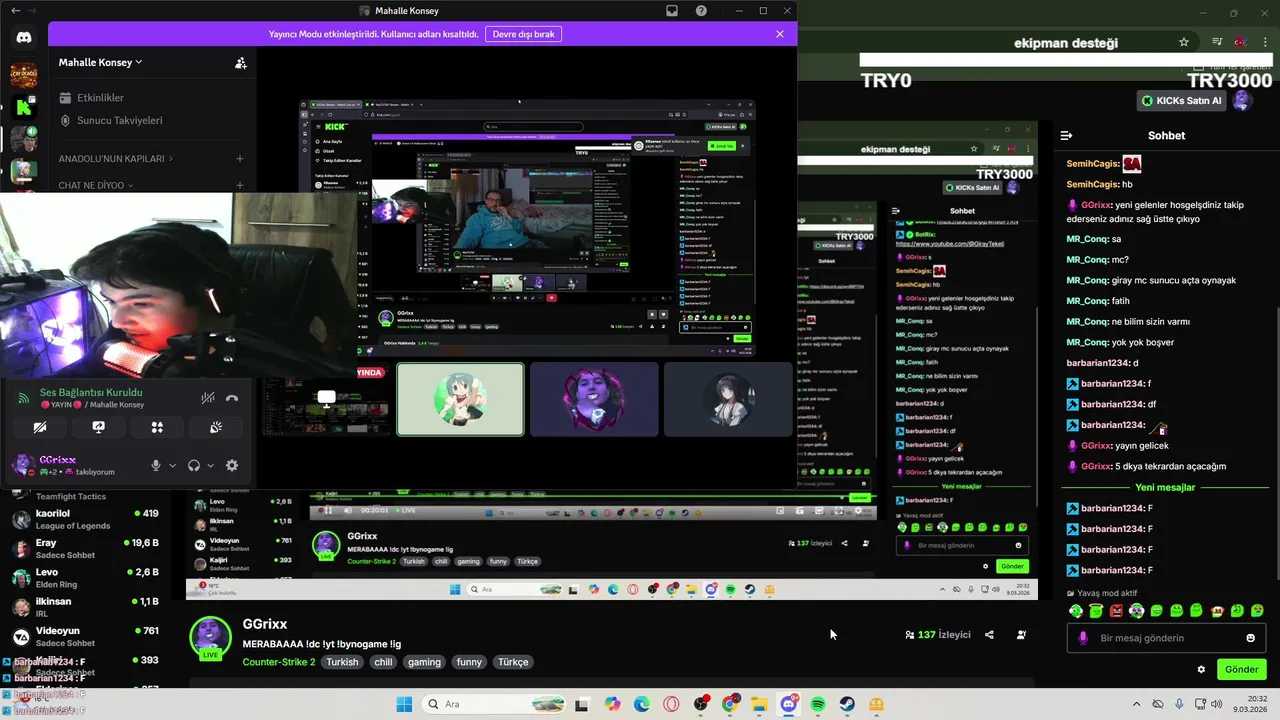The width and height of the screenshot is (1280, 720).
Task: Jump to Yeni mesajlar divider
Action: tap(1165, 487)
